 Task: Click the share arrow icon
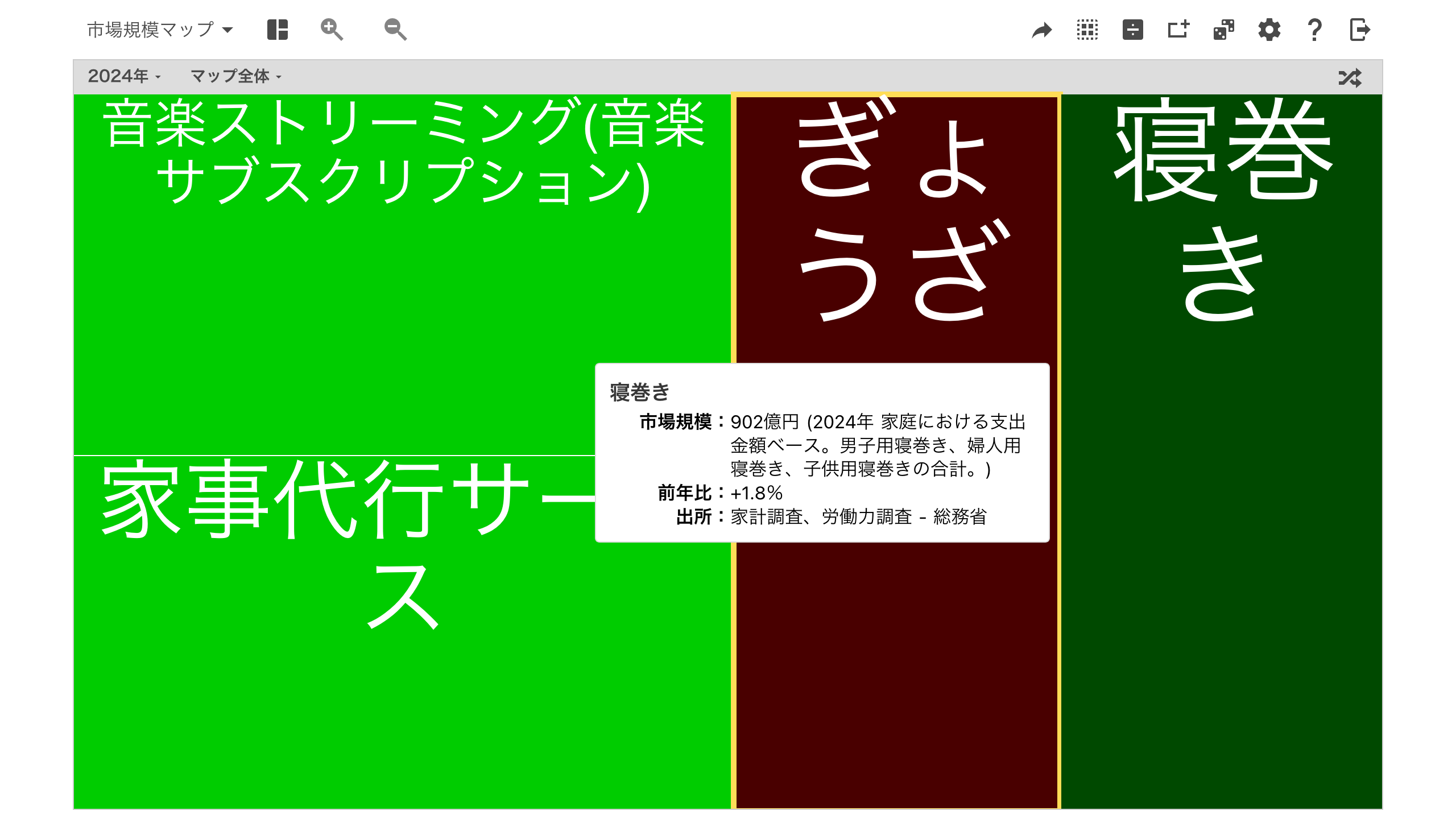[1042, 30]
